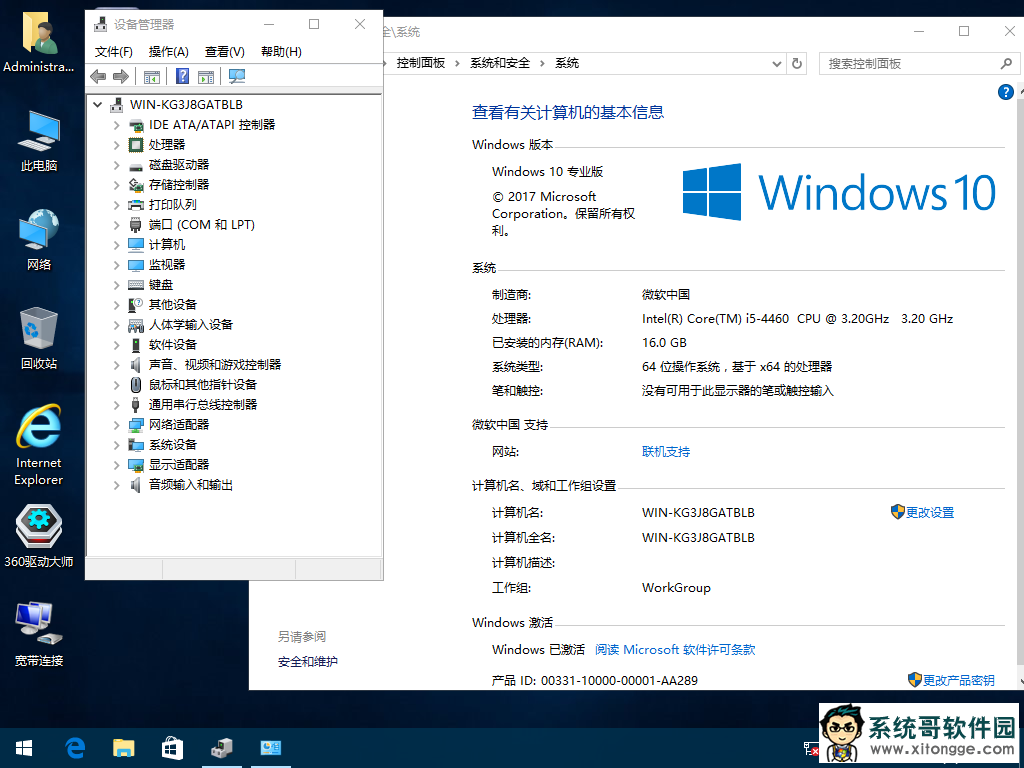Open the 帮助(H) menu
The height and width of the screenshot is (768, 1024).
pyautogui.click(x=281, y=52)
